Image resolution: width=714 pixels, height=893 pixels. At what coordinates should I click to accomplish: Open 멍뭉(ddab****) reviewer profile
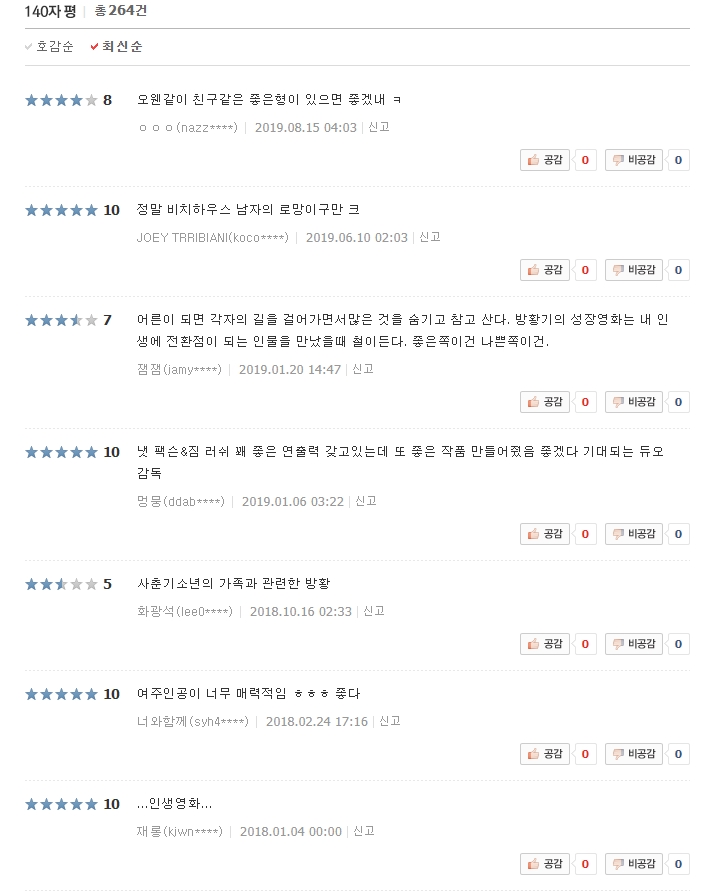pyautogui.click(x=180, y=502)
